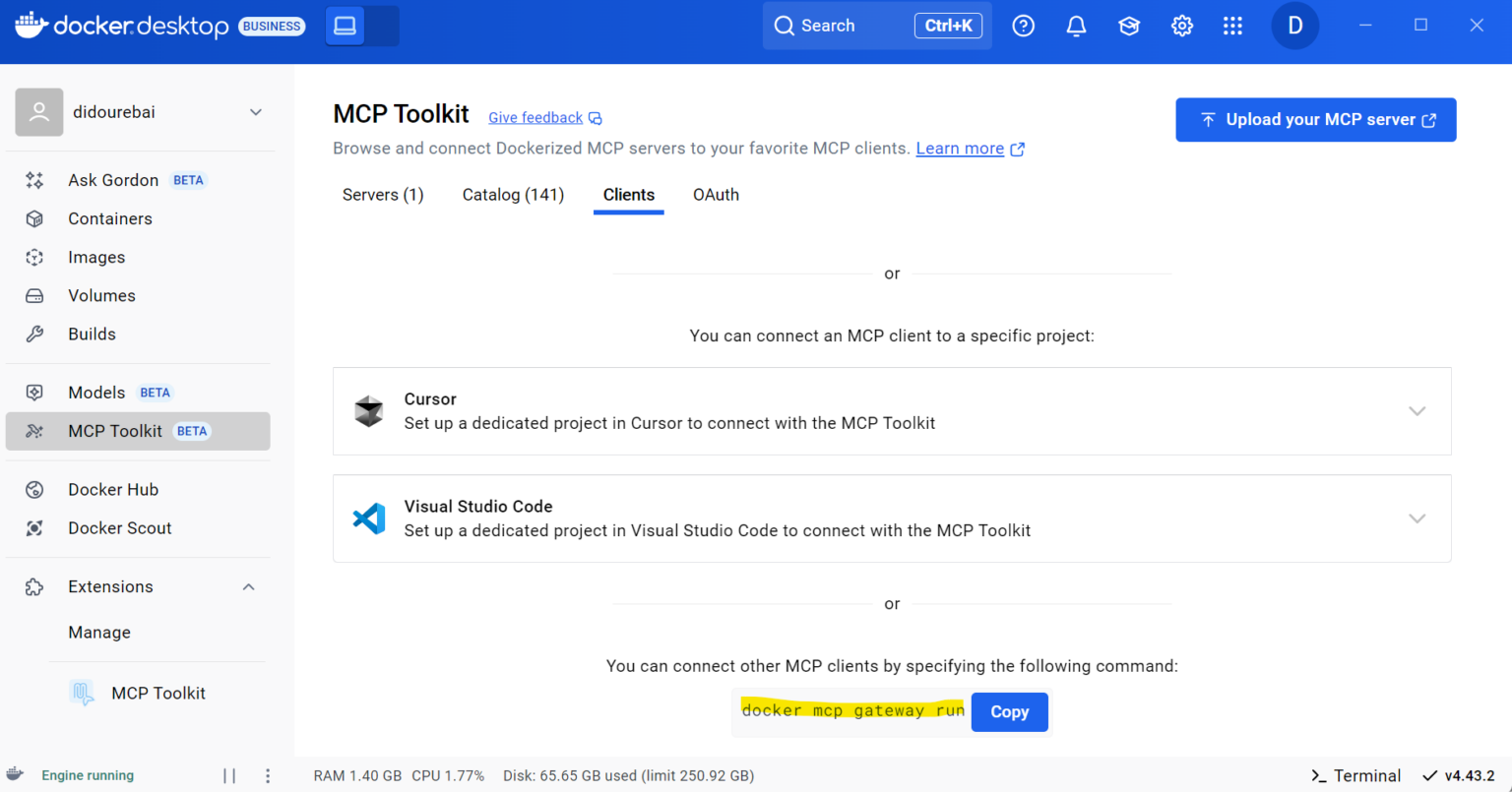Screen dimensions: 1512x792
Task: Collapse the Extensions sidebar section
Action: point(248,586)
